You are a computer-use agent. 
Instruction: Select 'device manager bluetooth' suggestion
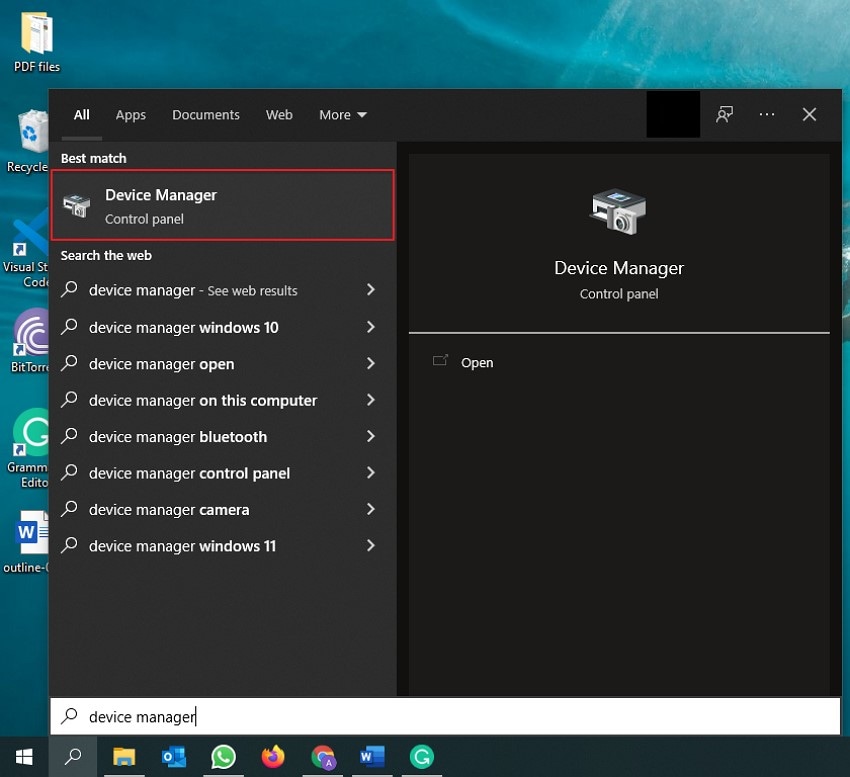(x=222, y=436)
